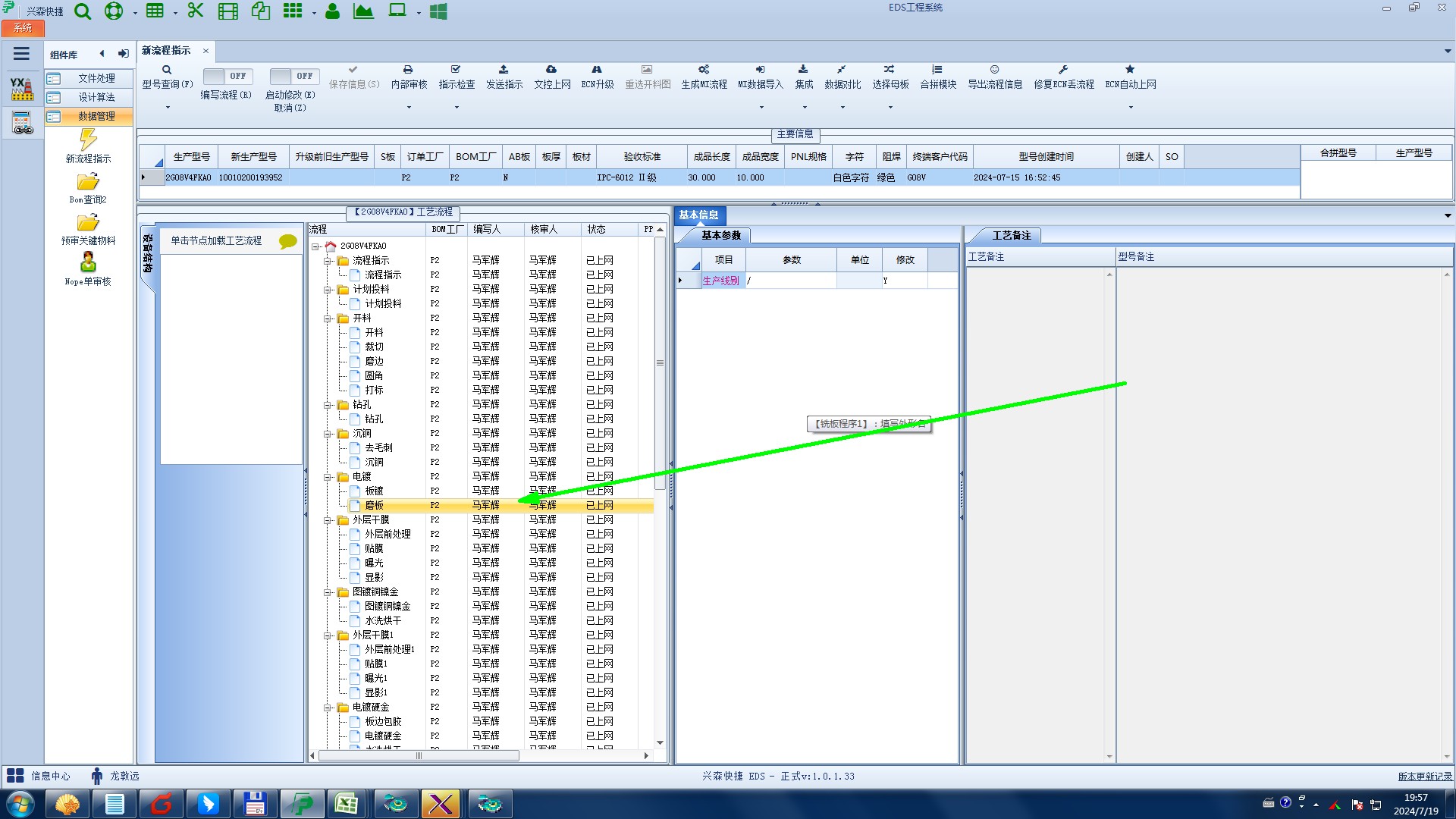Click the process tree horizontal scrollbar
This screenshot has width=1456, height=819.
[x=419, y=755]
